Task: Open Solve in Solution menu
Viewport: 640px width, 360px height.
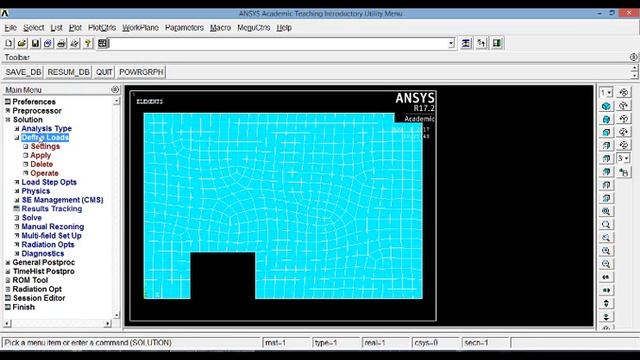Action: click(x=31, y=218)
